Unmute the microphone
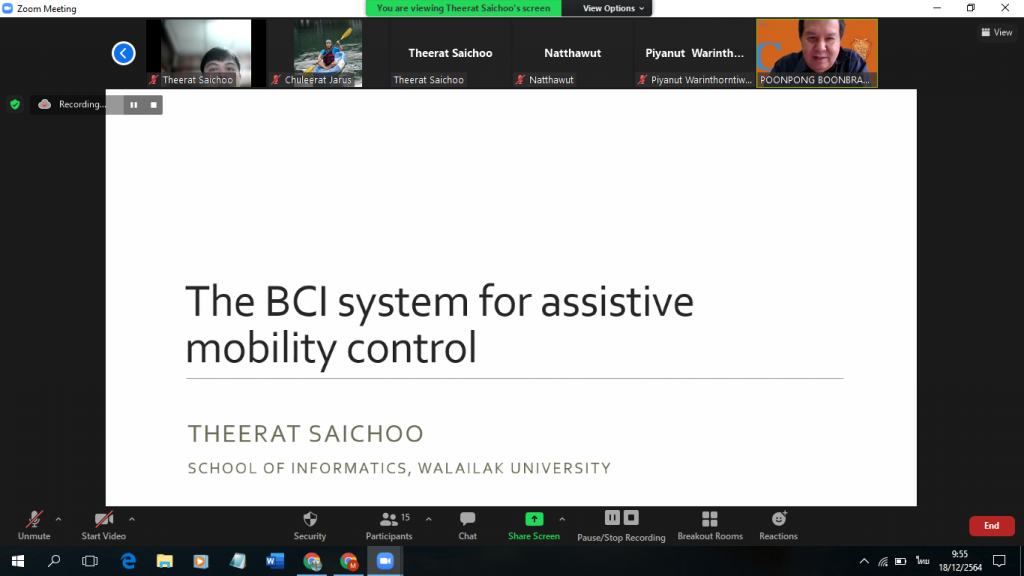The width and height of the screenshot is (1024, 576). [x=34, y=519]
